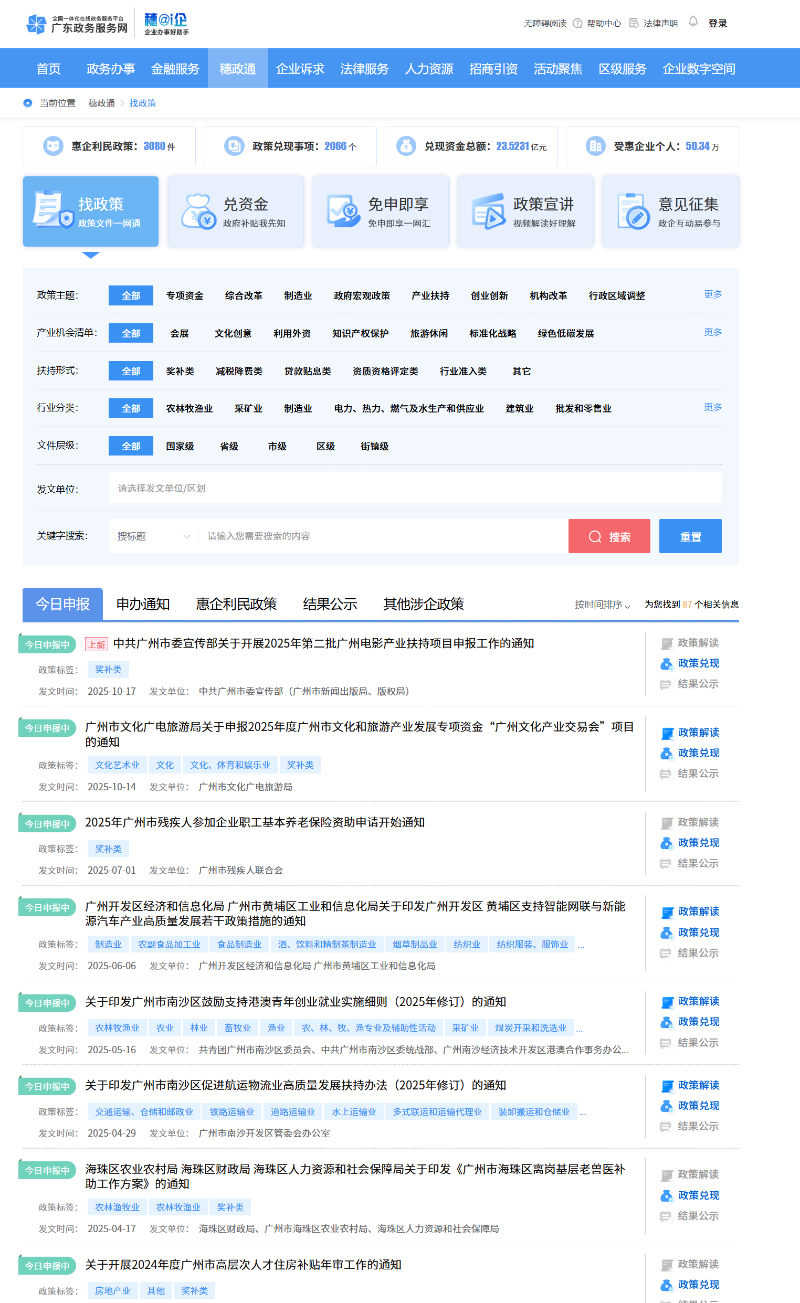Switch to the 申办通知 tab

143,604
